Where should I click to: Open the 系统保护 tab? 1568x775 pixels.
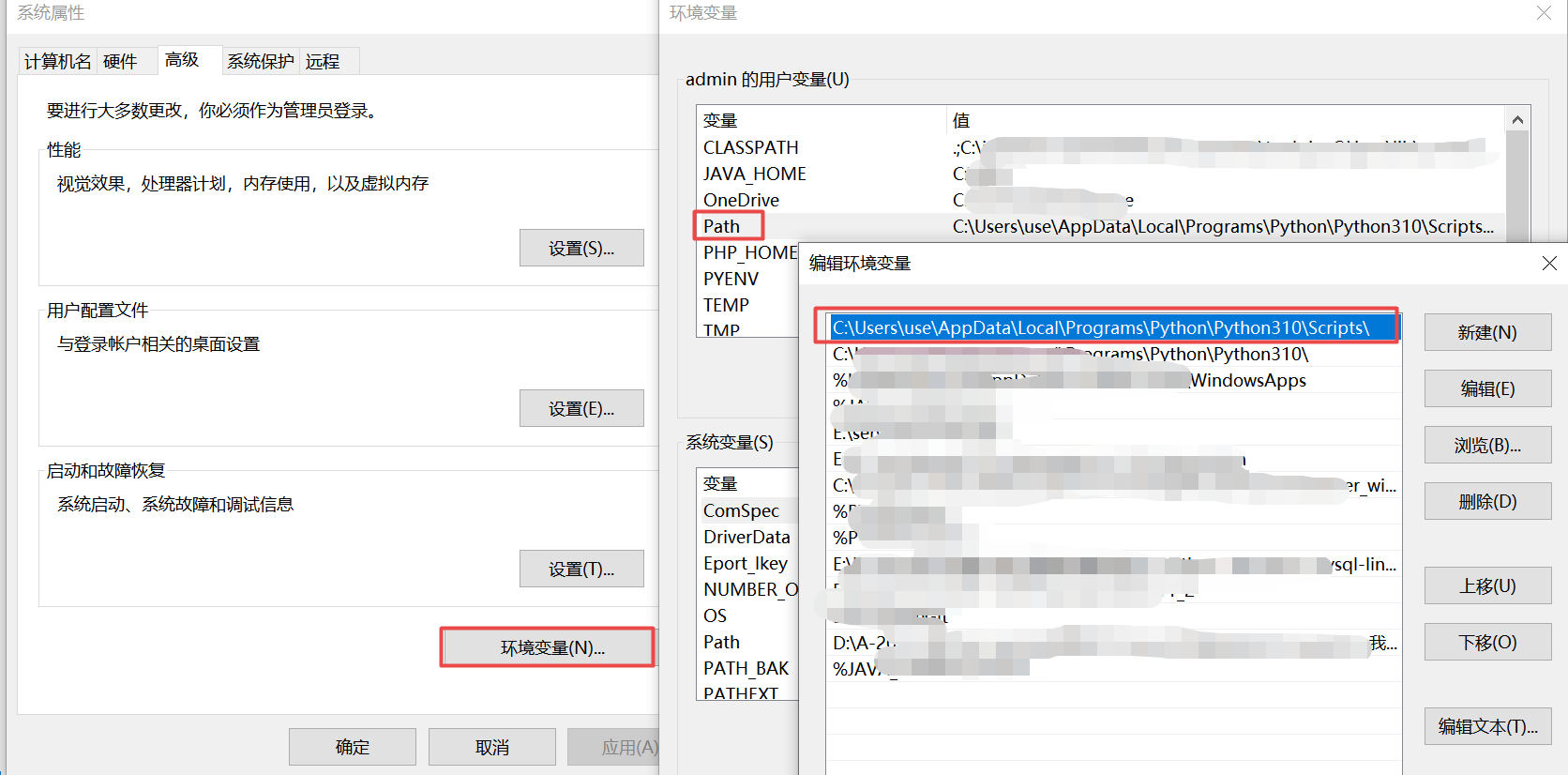coord(261,61)
